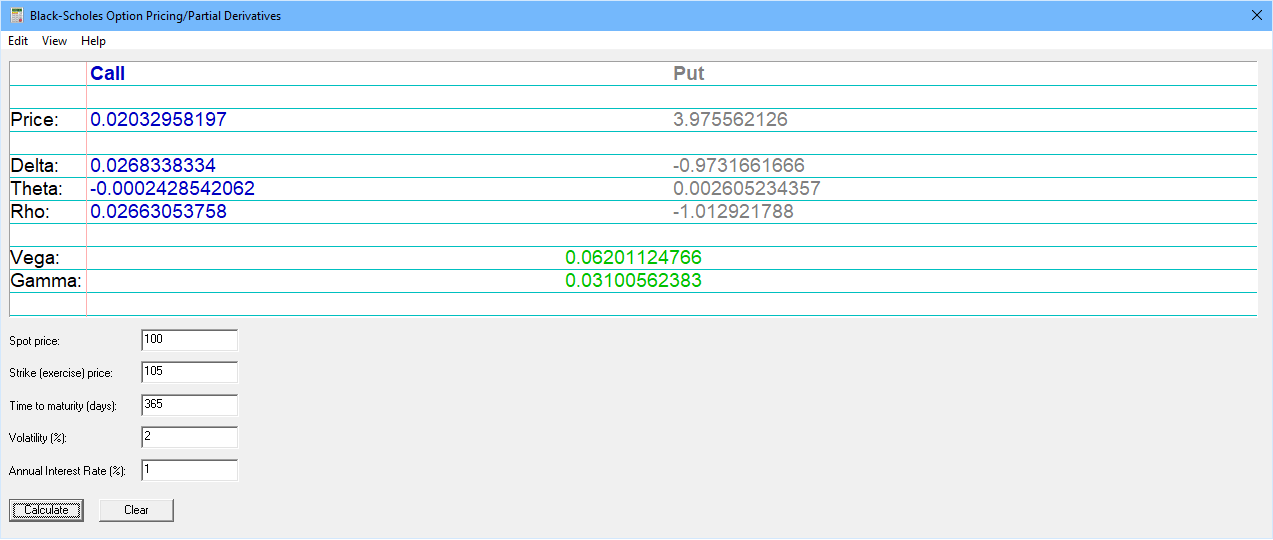
Task: Click the green Gamma value
Action: pos(633,281)
